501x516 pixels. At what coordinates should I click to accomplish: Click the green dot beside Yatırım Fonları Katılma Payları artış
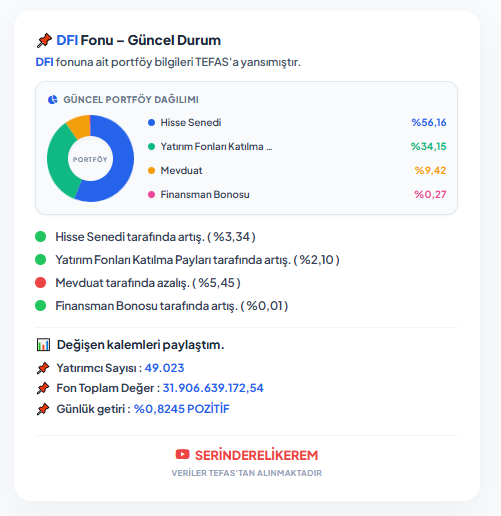tap(41, 260)
